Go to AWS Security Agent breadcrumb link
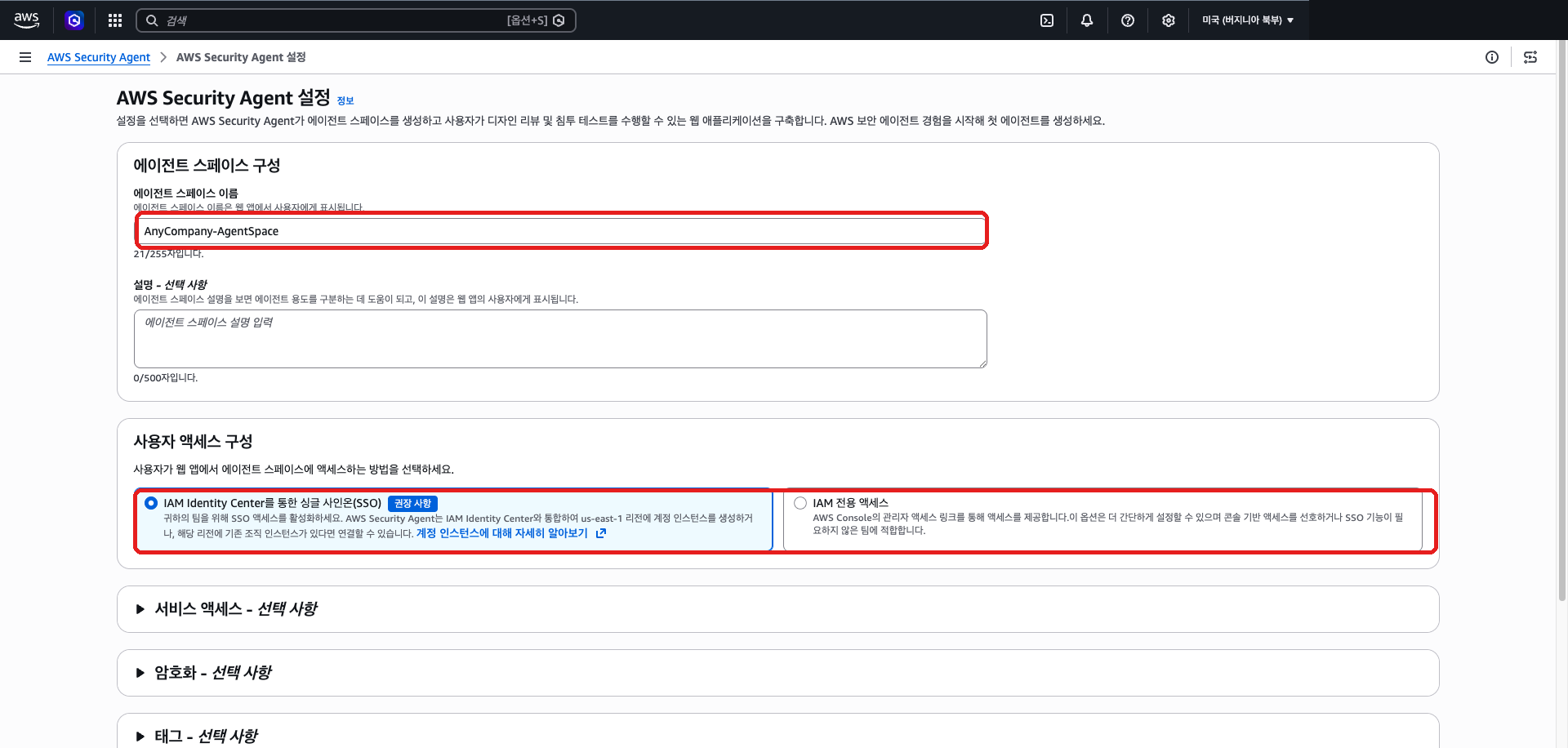Image resolution: width=1568 pixels, height=748 pixels. [x=99, y=57]
